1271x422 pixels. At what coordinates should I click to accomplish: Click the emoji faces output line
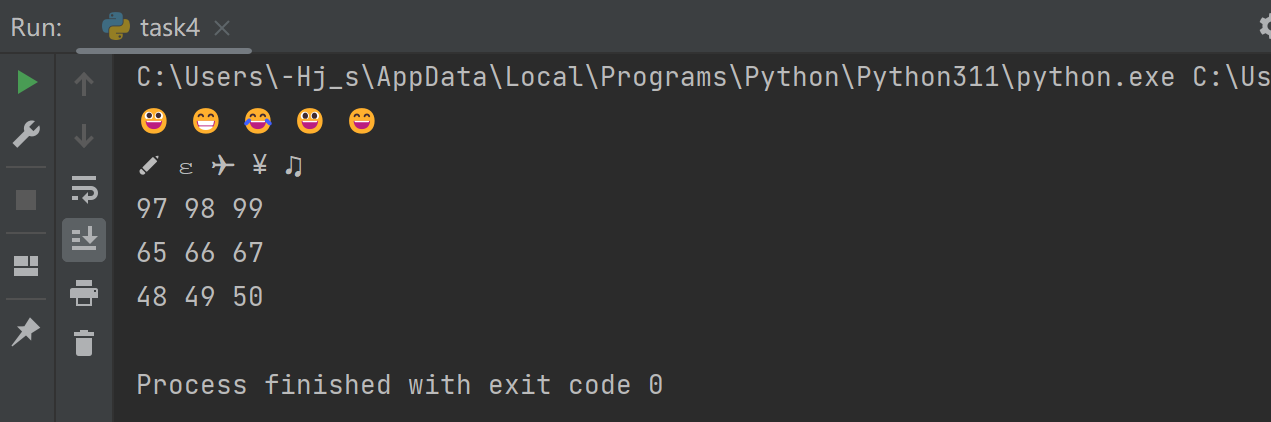[258, 122]
